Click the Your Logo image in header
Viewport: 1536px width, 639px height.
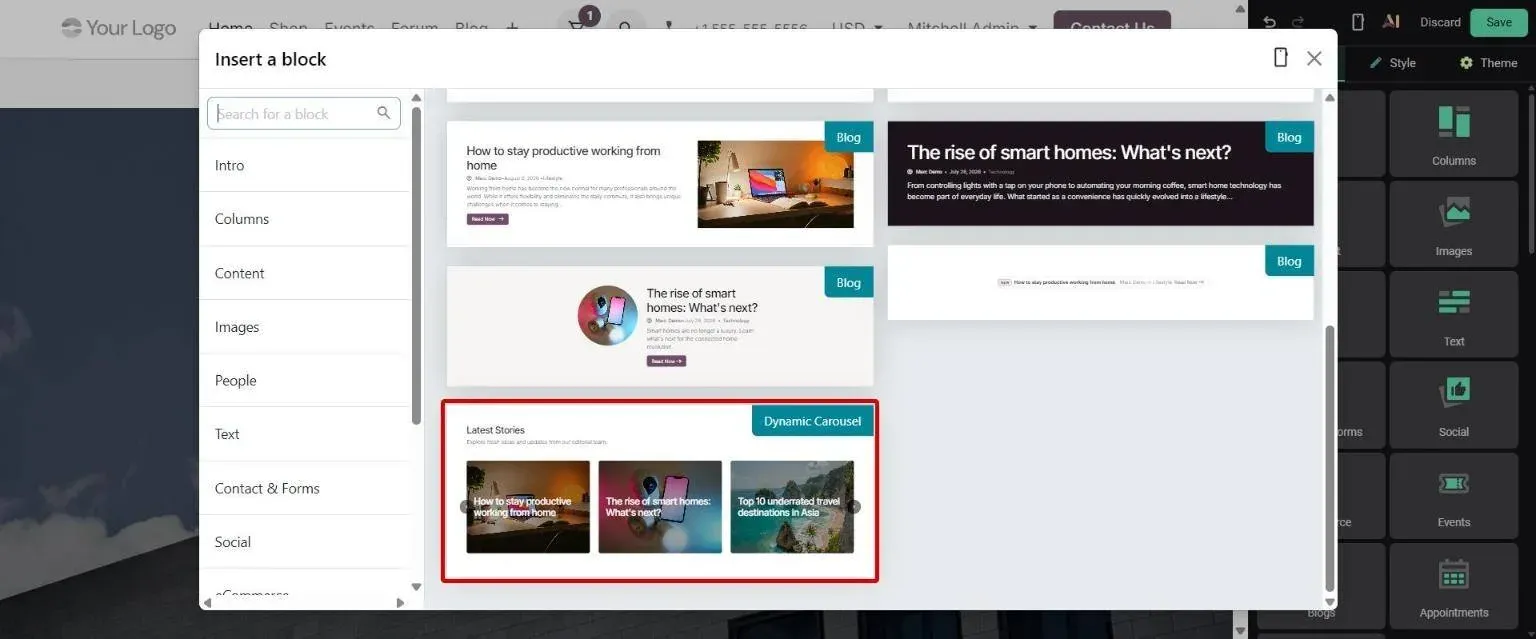coord(118,28)
